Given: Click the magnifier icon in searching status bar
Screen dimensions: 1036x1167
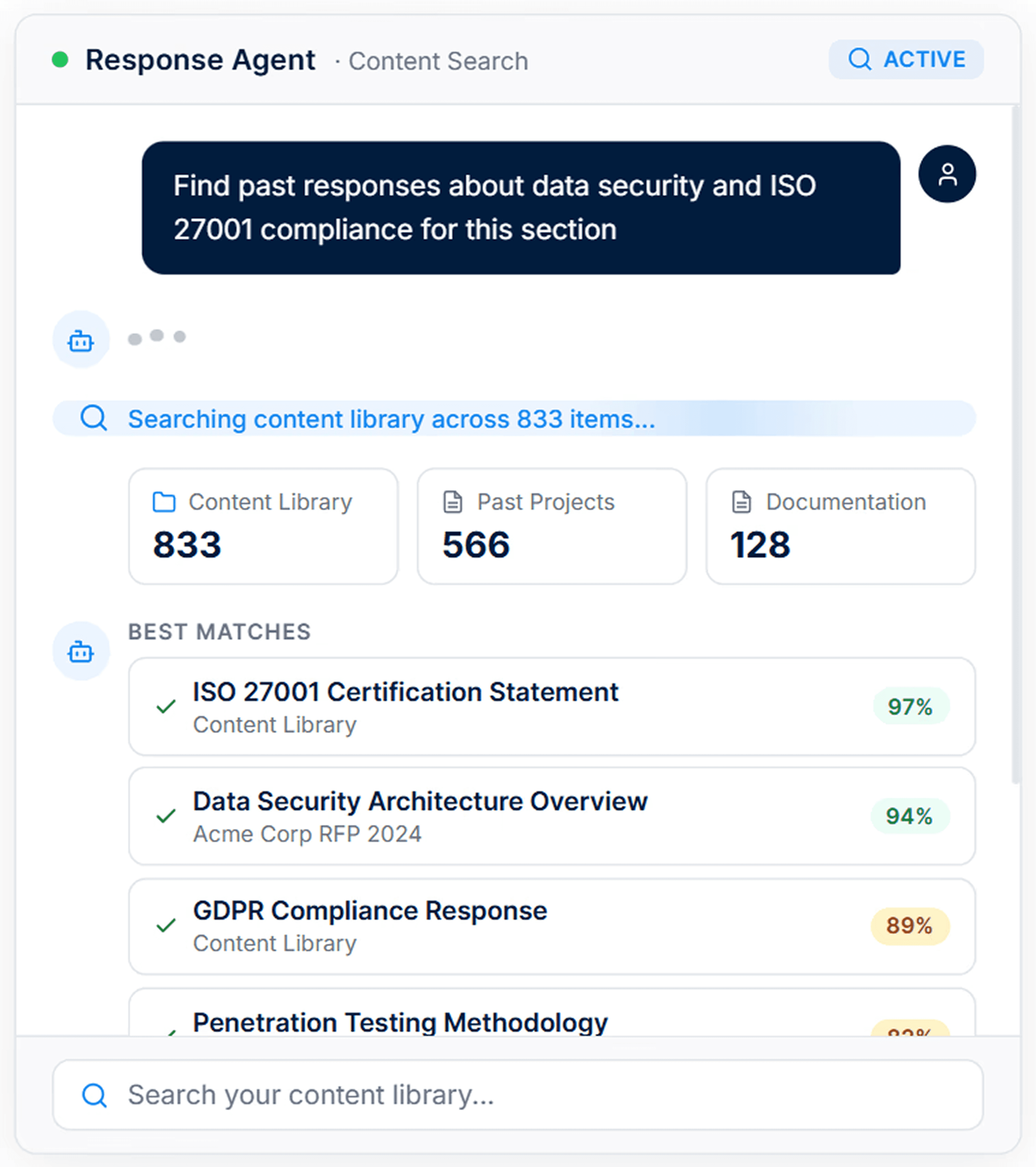Looking at the screenshot, I should 94,418.
